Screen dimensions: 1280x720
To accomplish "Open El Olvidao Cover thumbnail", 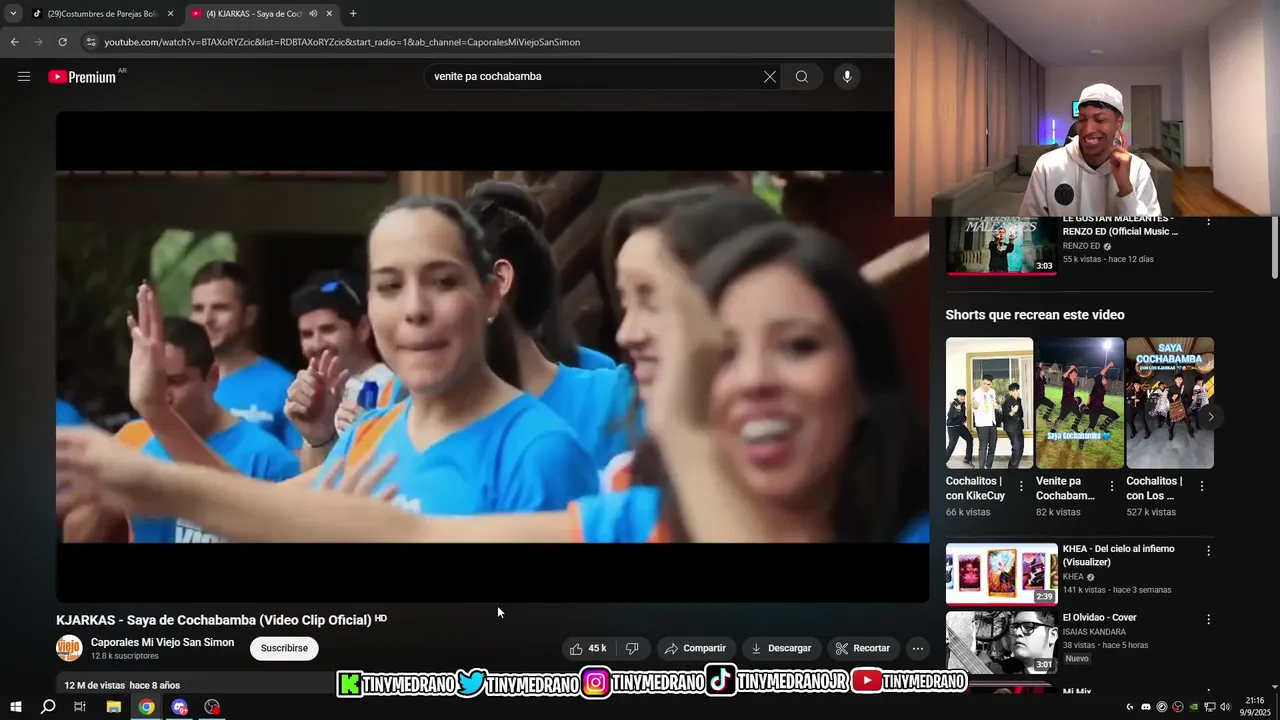I will (1001, 642).
